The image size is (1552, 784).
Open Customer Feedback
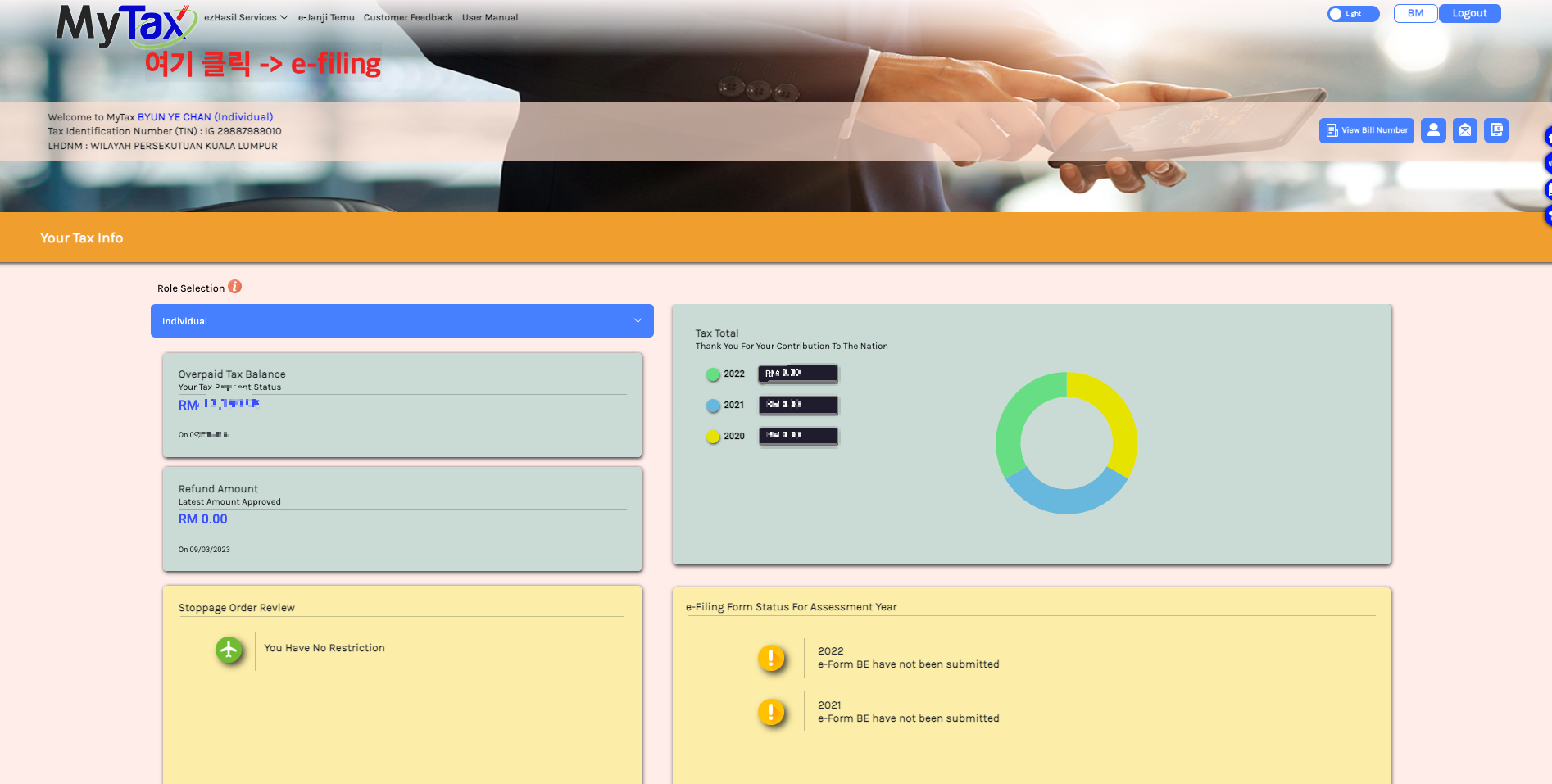[408, 17]
